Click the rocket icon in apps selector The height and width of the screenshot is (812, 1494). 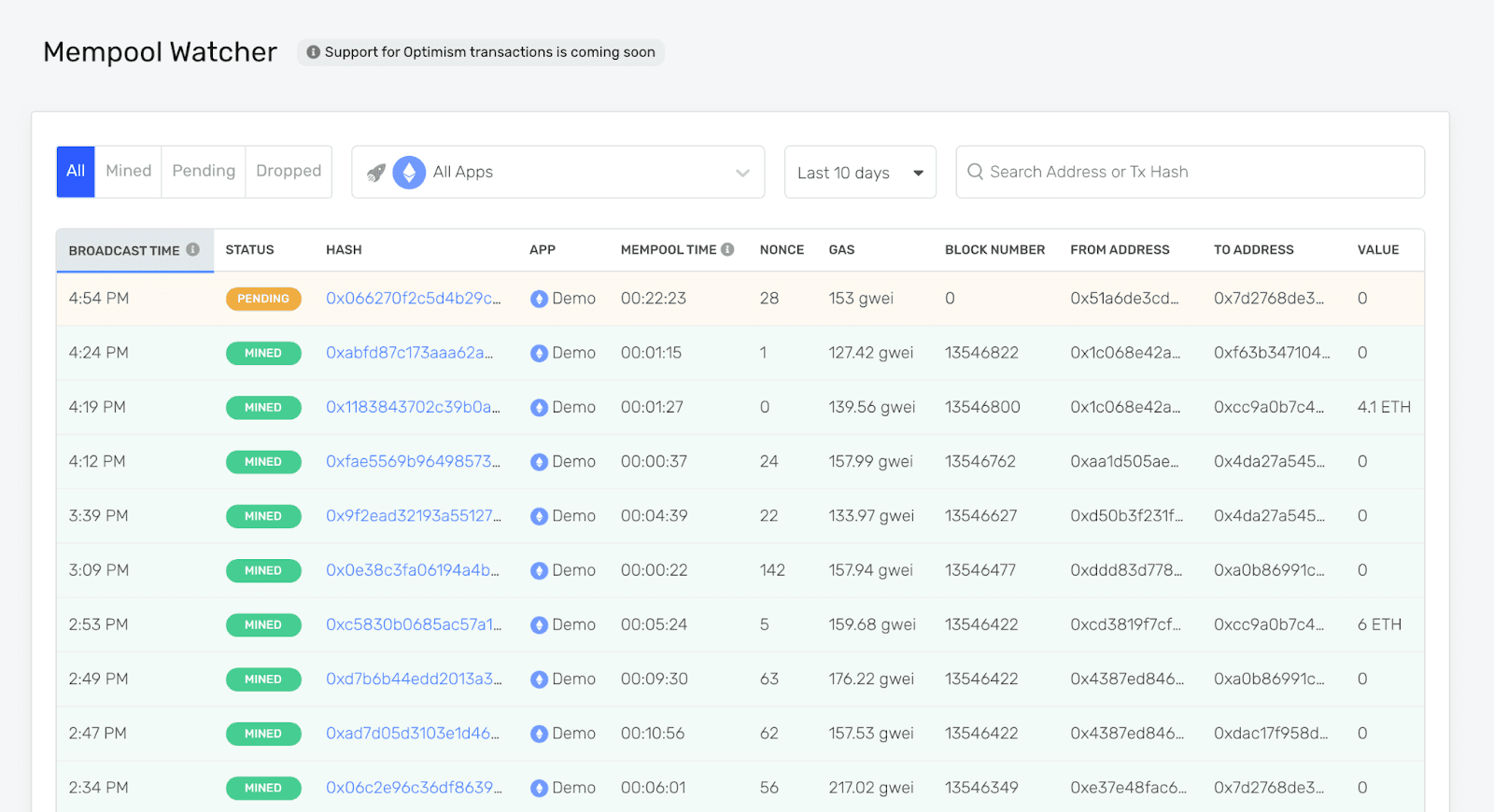375,173
